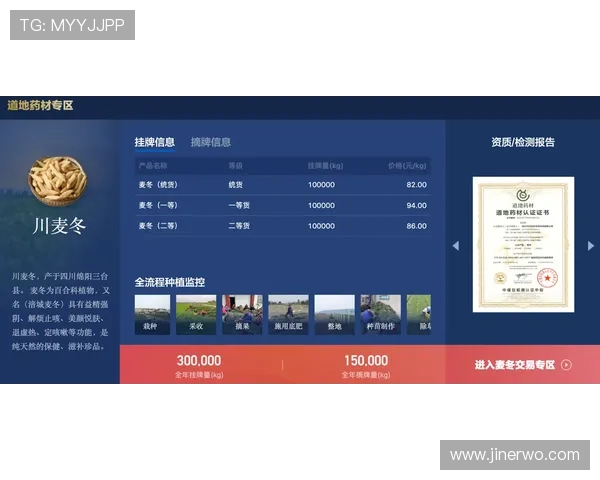
Task: Click the 二等货 grade cell
Action: click(239, 226)
